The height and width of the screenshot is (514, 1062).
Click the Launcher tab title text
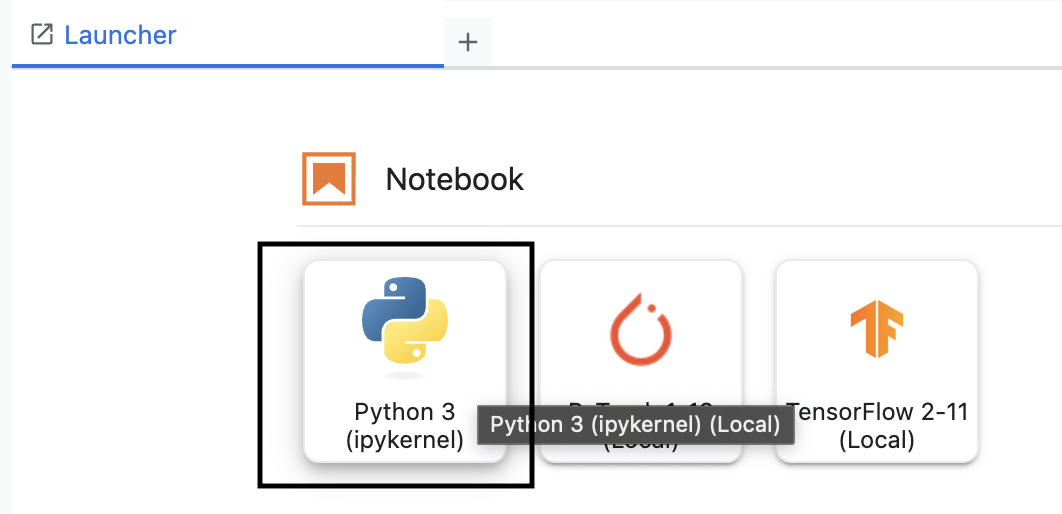point(120,35)
